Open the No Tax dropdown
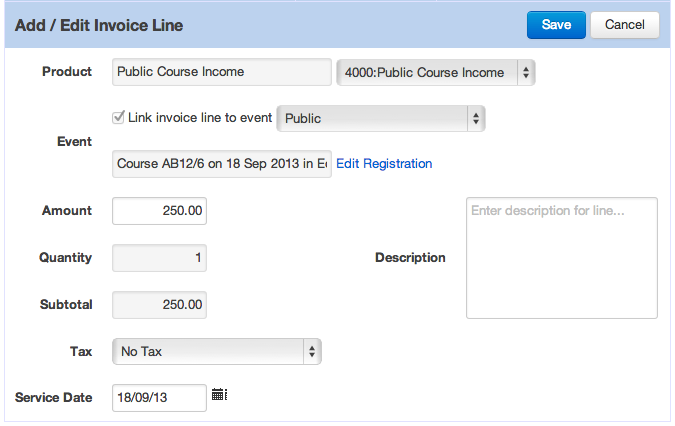This screenshot has height=426, width=675. pos(217,352)
